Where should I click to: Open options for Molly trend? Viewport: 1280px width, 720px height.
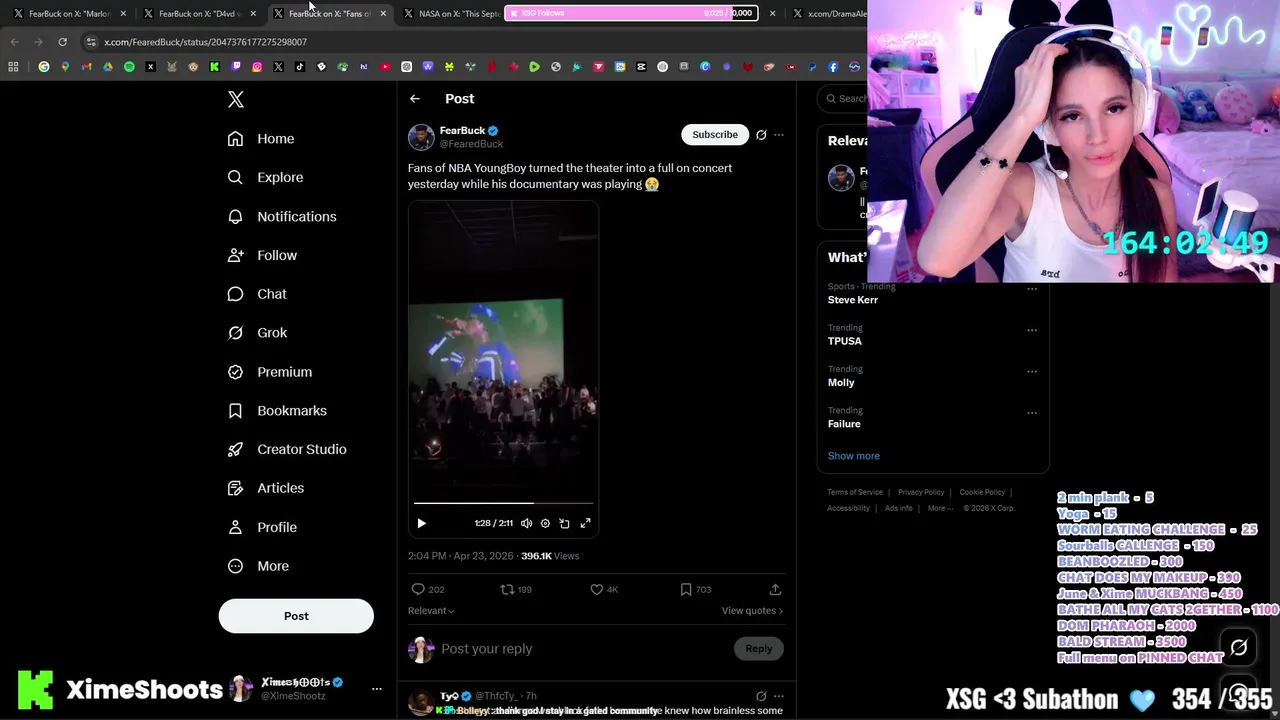[1032, 371]
